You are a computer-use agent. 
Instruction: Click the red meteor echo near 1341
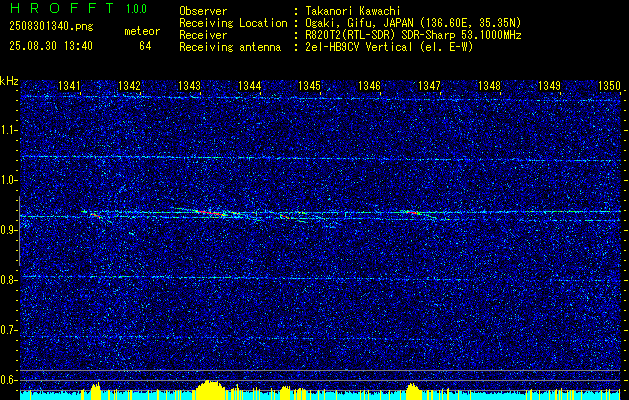[x=95, y=215]
